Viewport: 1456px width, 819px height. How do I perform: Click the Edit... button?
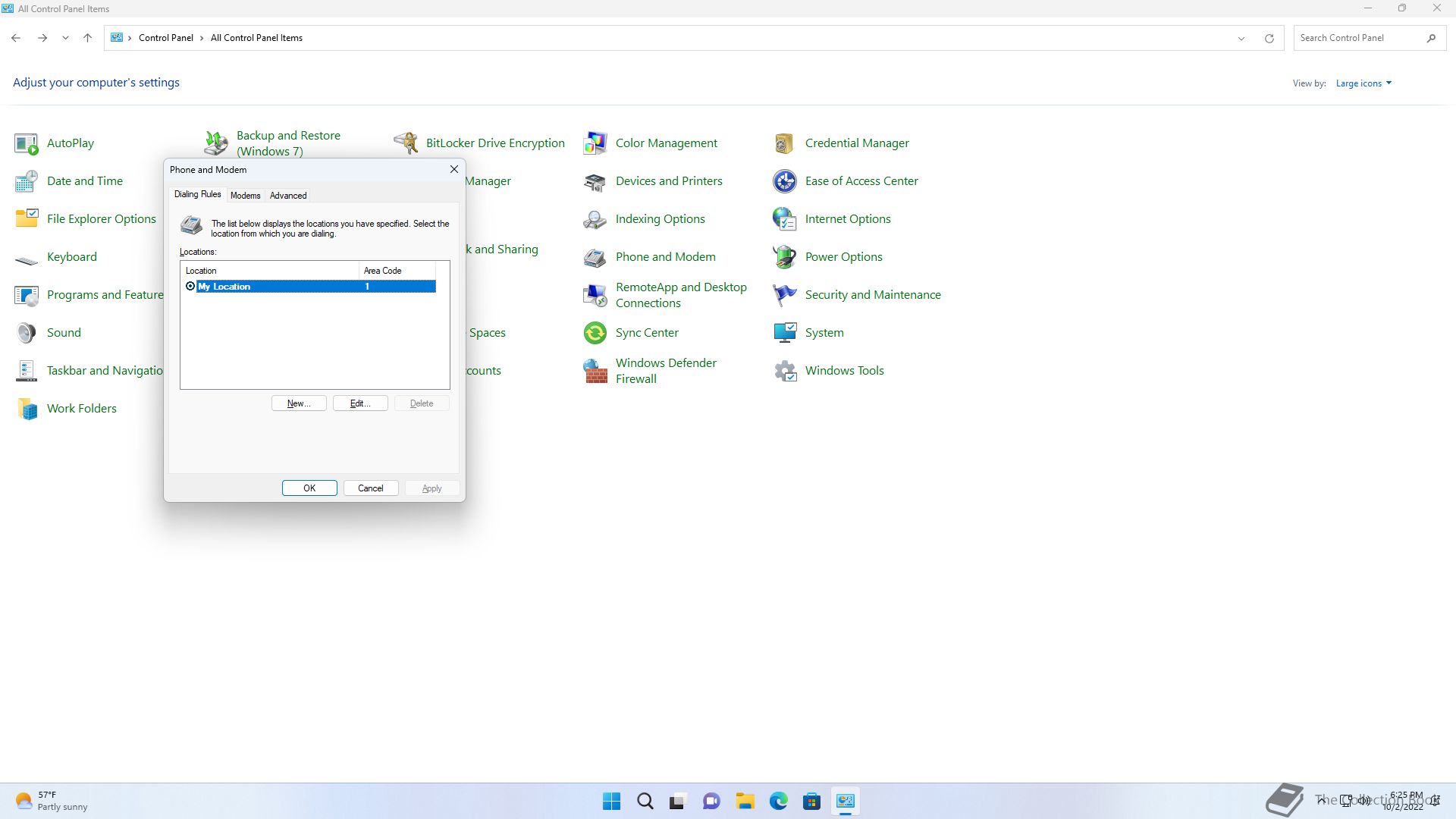[360, 403]
